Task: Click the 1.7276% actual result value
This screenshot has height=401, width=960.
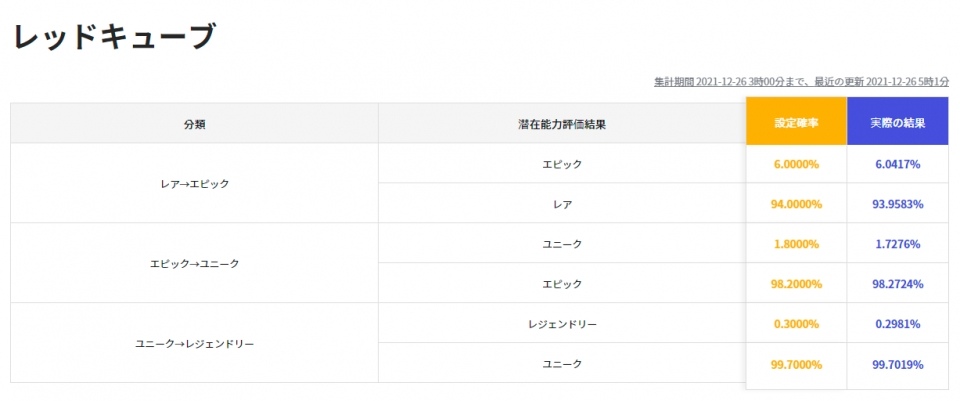Action: click(897, 244)
